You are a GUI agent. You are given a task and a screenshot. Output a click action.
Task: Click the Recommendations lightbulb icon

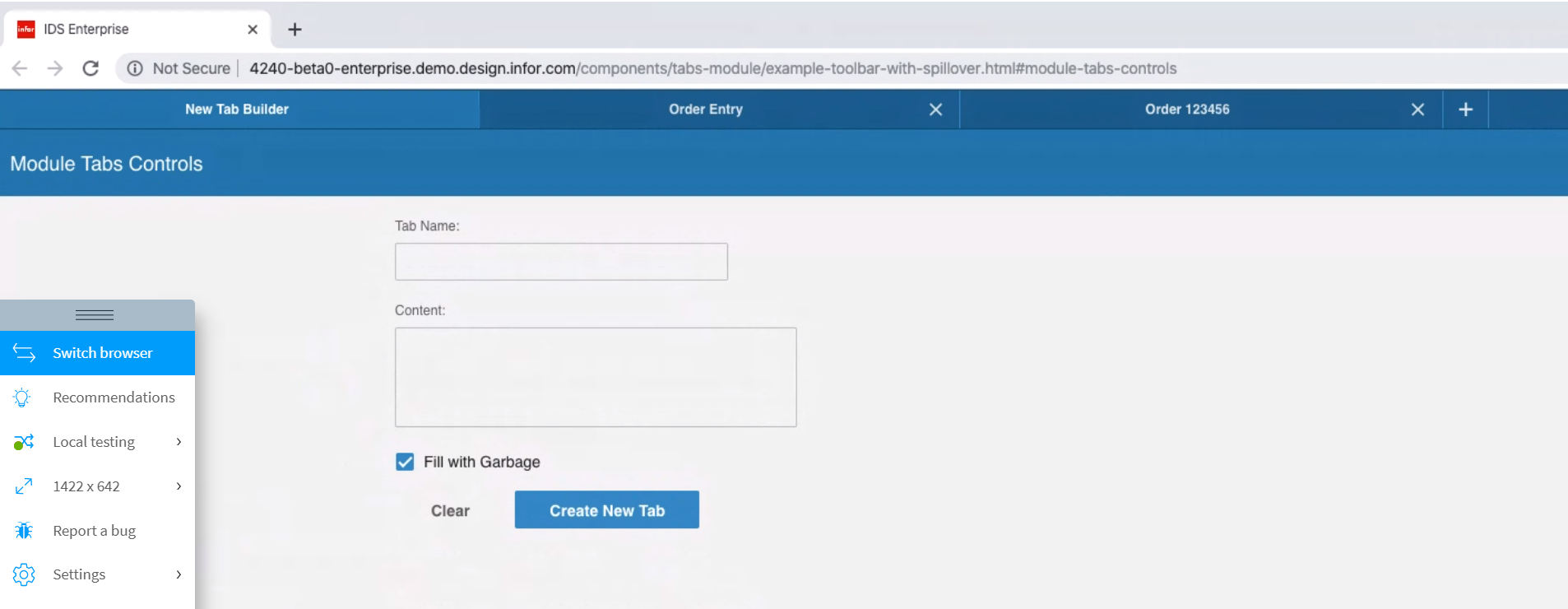(x=22, y=397)
